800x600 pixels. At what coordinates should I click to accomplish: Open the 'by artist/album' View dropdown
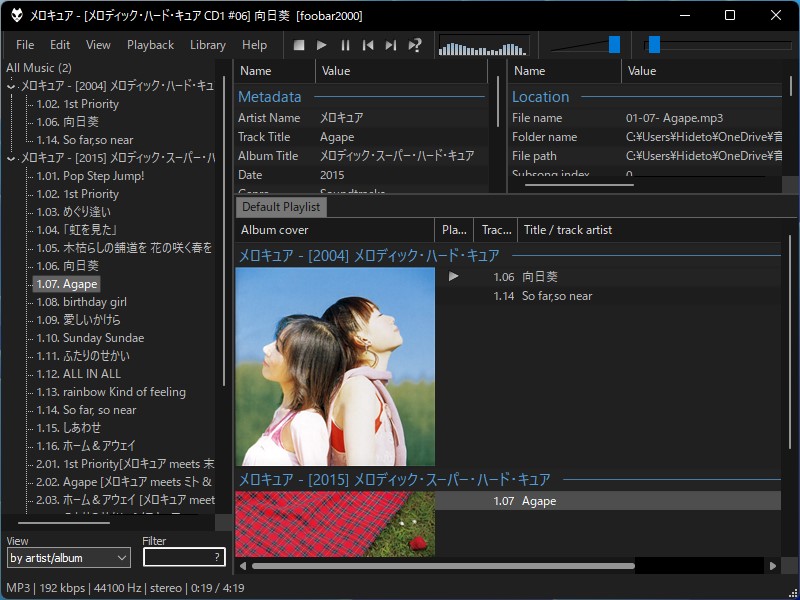pos(67,558)
